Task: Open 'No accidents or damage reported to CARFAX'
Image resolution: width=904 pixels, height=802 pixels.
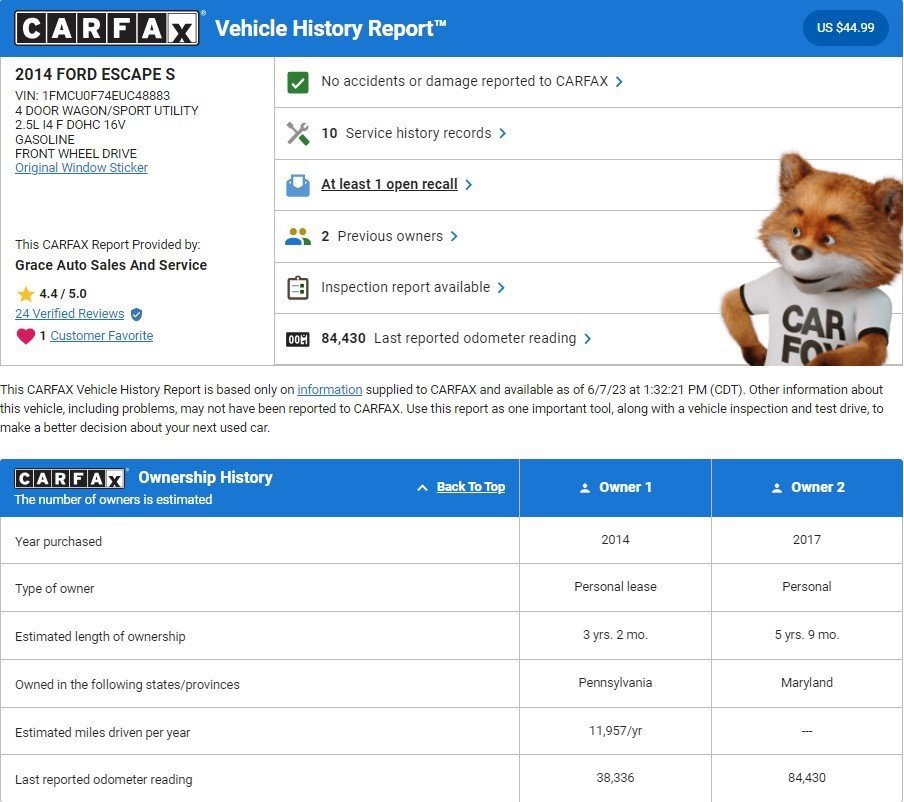Action: tap(465, 81)
